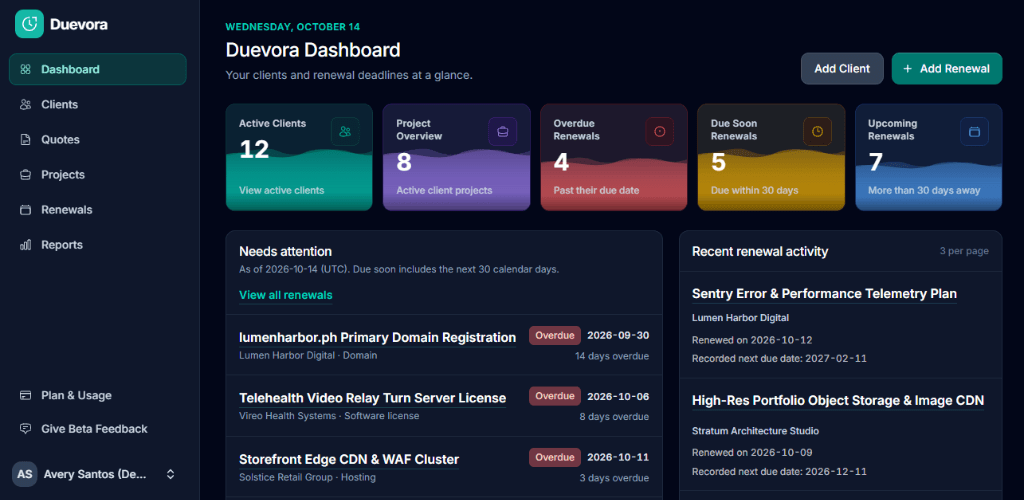
Task: Go to the Clients page
Action: click(x=98, y=104)
